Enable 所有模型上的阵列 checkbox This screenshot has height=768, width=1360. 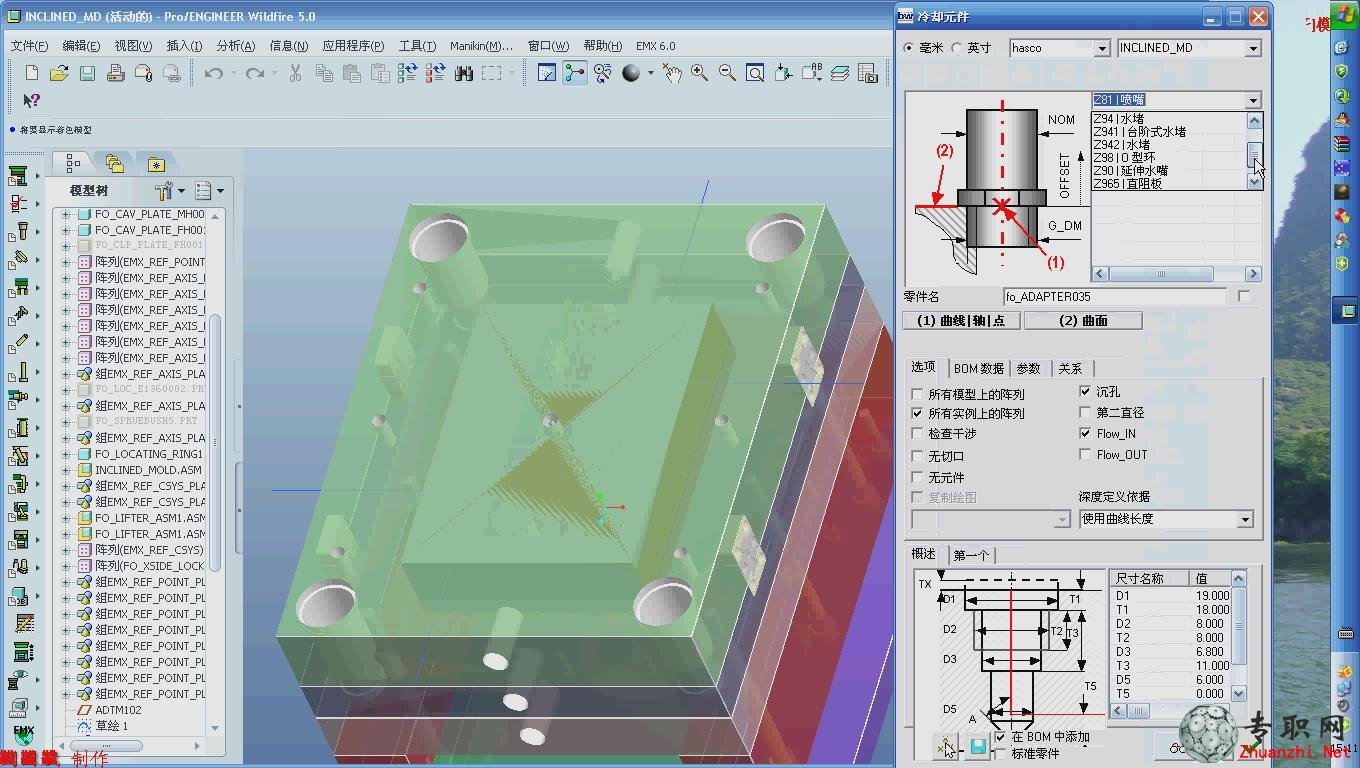click(917, 394)
